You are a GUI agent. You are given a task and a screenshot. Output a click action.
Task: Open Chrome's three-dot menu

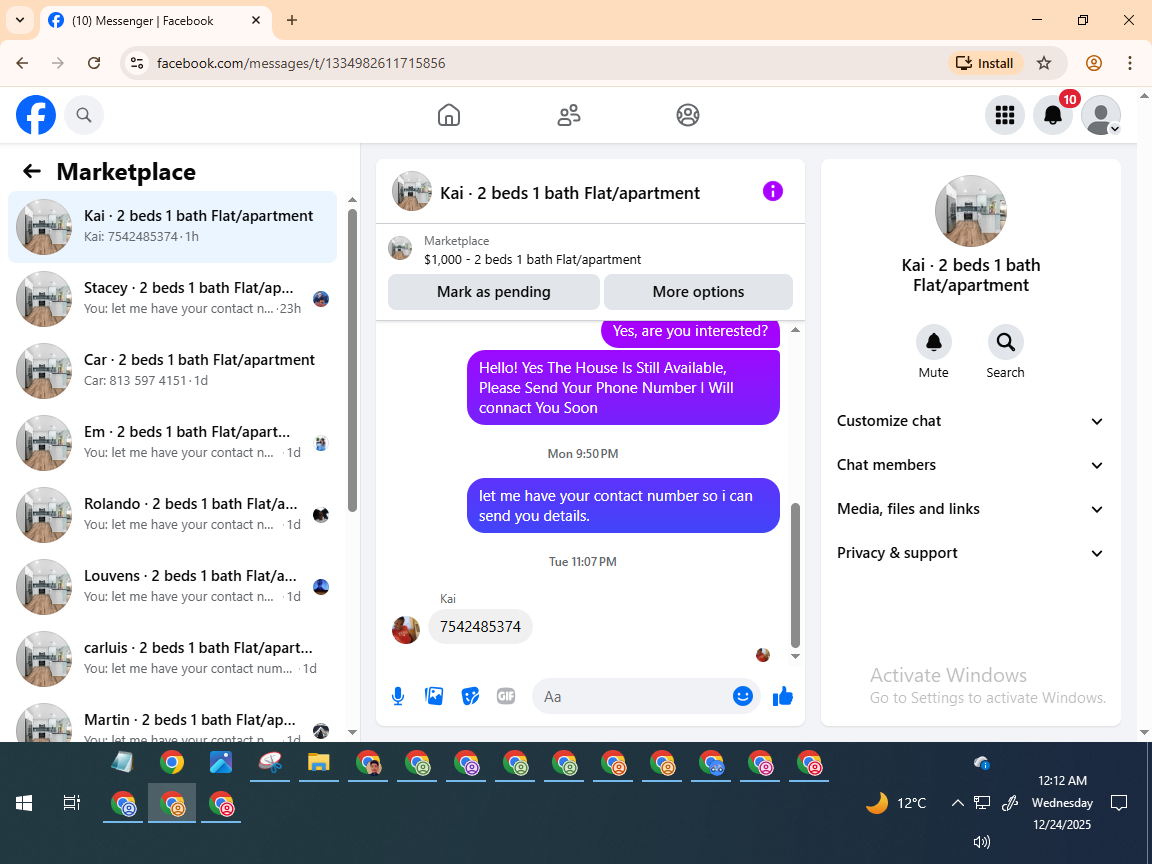point(1130,63)
